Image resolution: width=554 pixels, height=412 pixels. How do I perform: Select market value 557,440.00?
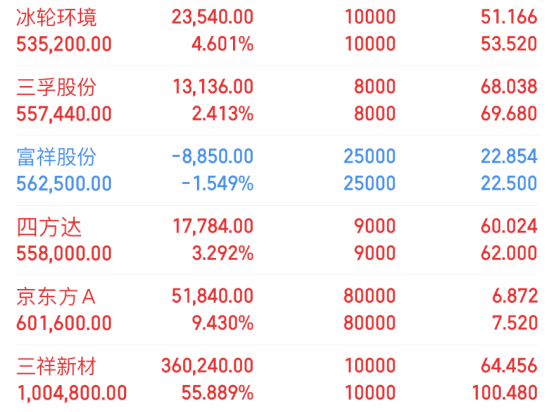coord(64,114)
